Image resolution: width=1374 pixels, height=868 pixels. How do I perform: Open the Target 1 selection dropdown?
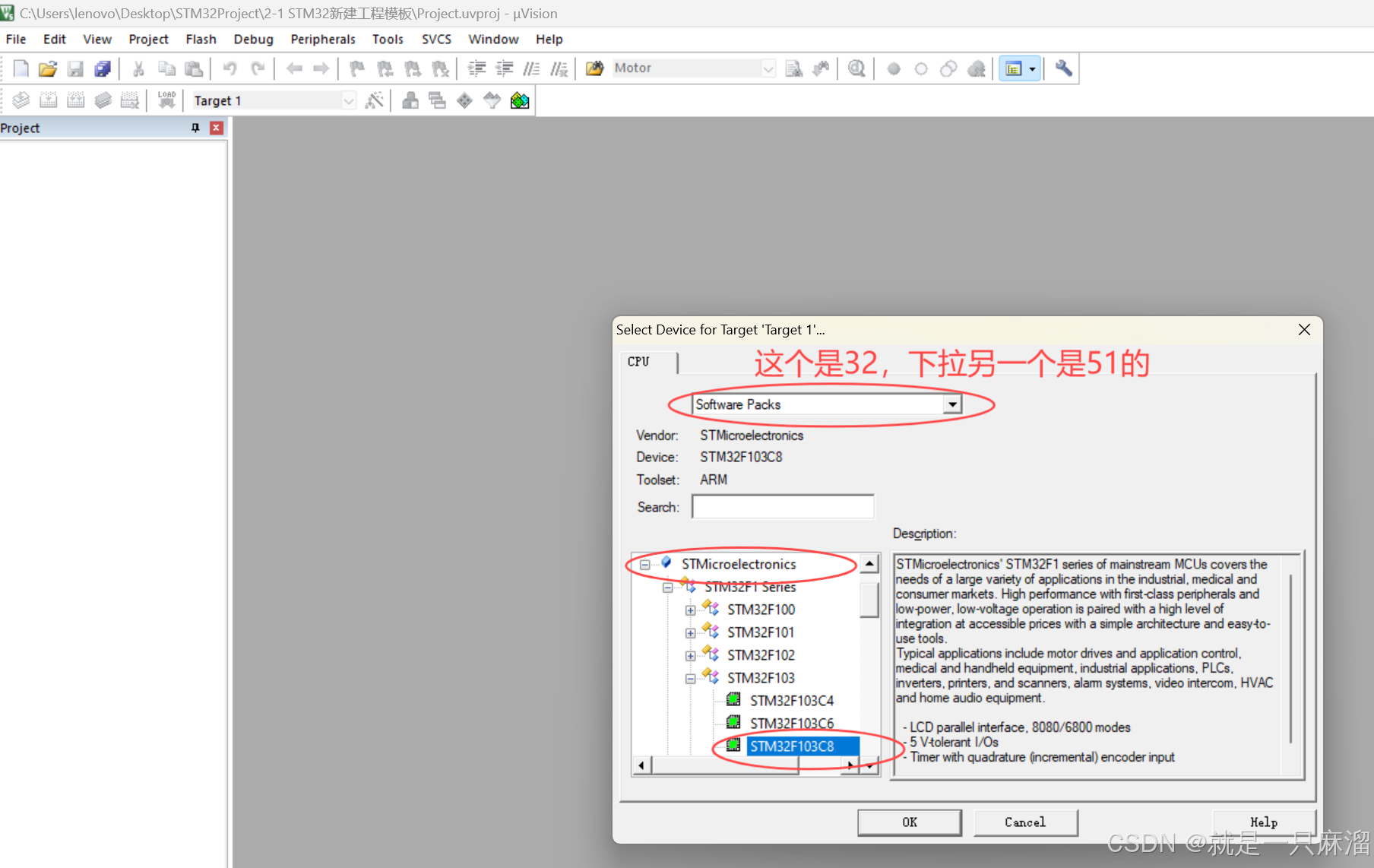pos(348,100)
